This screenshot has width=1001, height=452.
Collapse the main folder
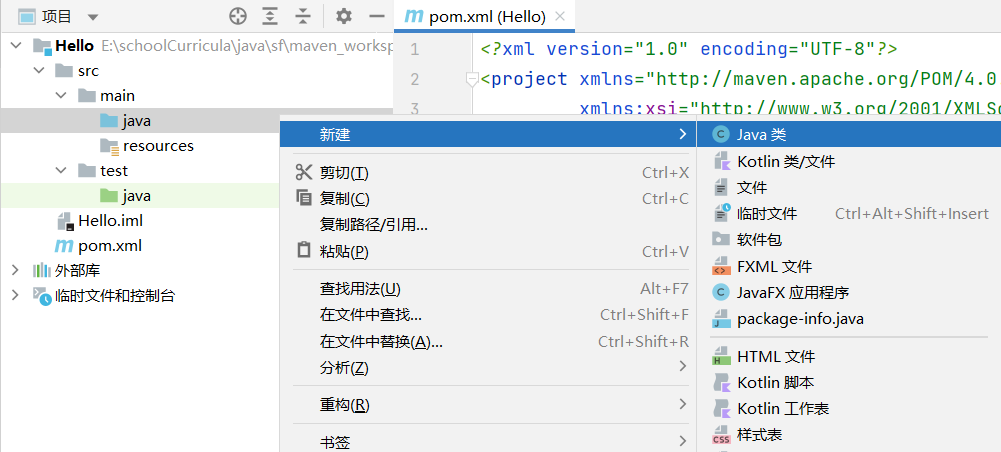click(x=61, y=96)
